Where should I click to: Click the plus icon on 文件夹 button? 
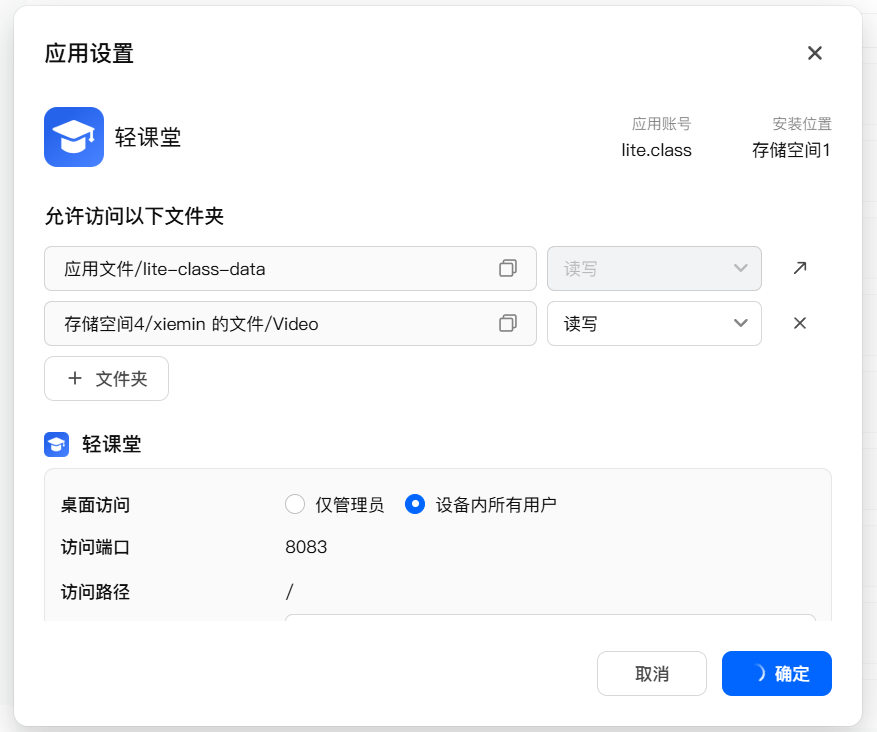click(74, 379)
